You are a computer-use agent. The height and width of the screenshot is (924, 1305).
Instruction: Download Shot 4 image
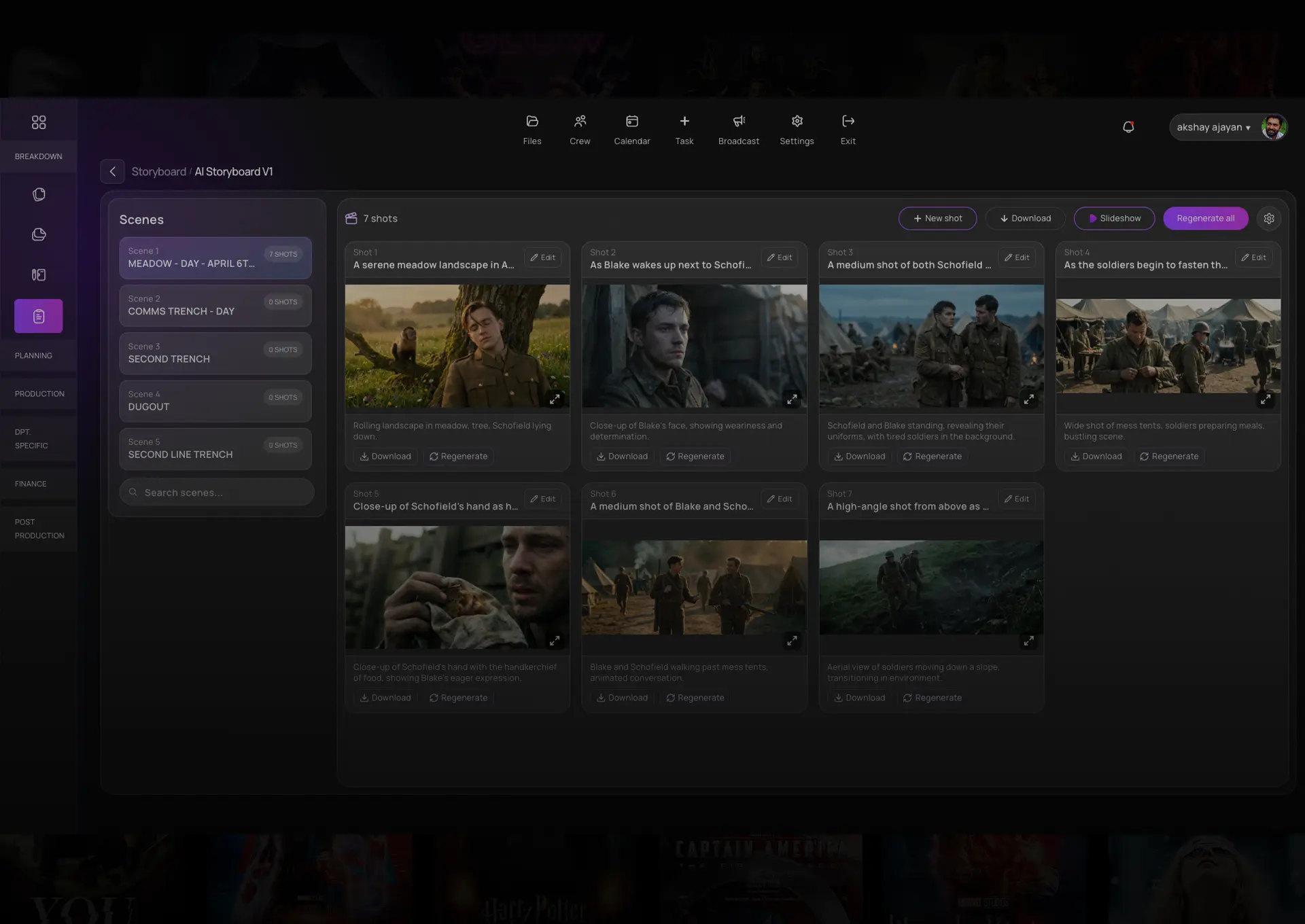pos(1096,457)
